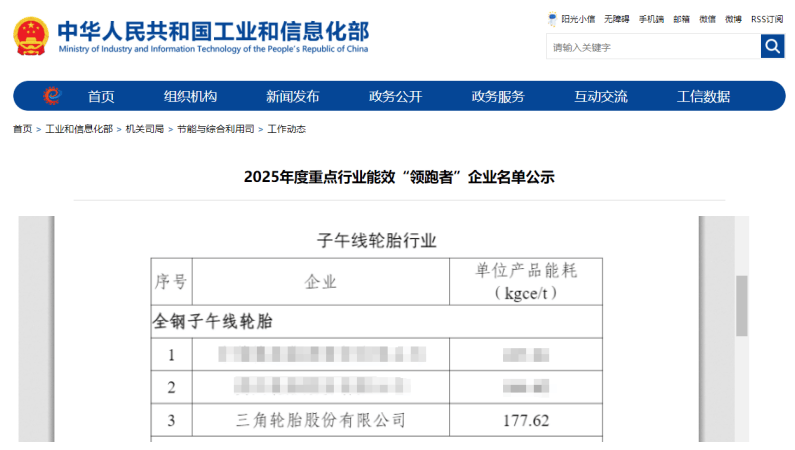Open the 工信数据 section
The width and height of the screenshot is (795, 450).
coord(703,97)
